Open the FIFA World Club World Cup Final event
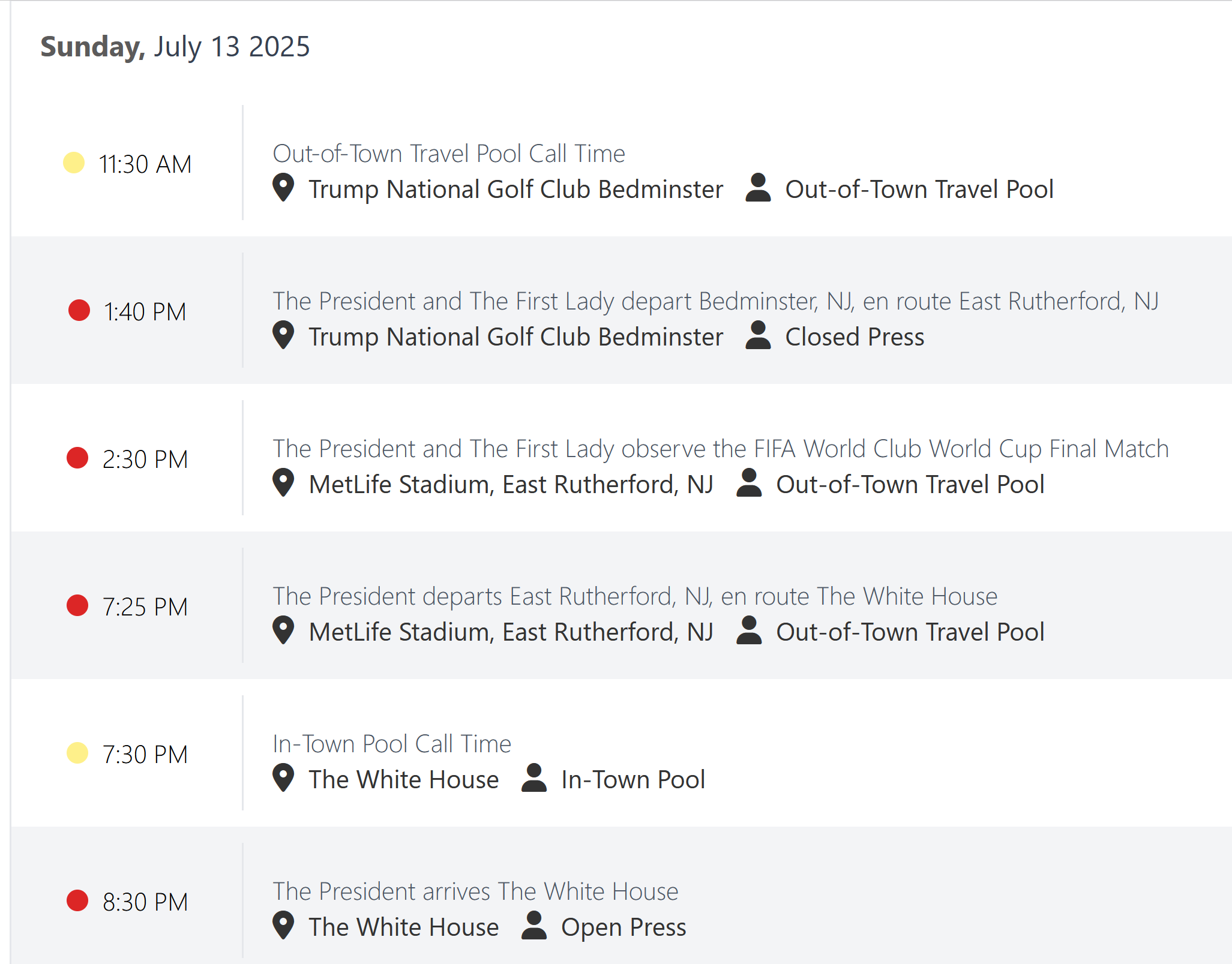The width and height of the screenshot is (1232, 964). 721,449
